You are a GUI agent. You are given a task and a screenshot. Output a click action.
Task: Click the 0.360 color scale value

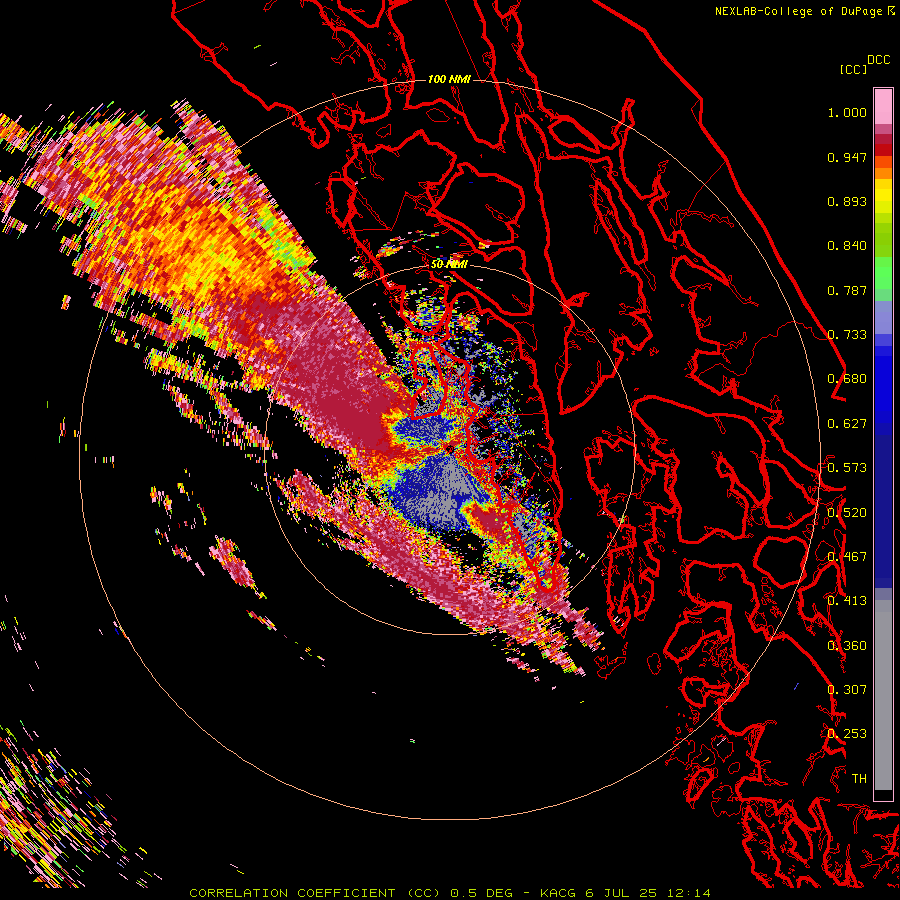pyautogui.click(x=847, y=646)
